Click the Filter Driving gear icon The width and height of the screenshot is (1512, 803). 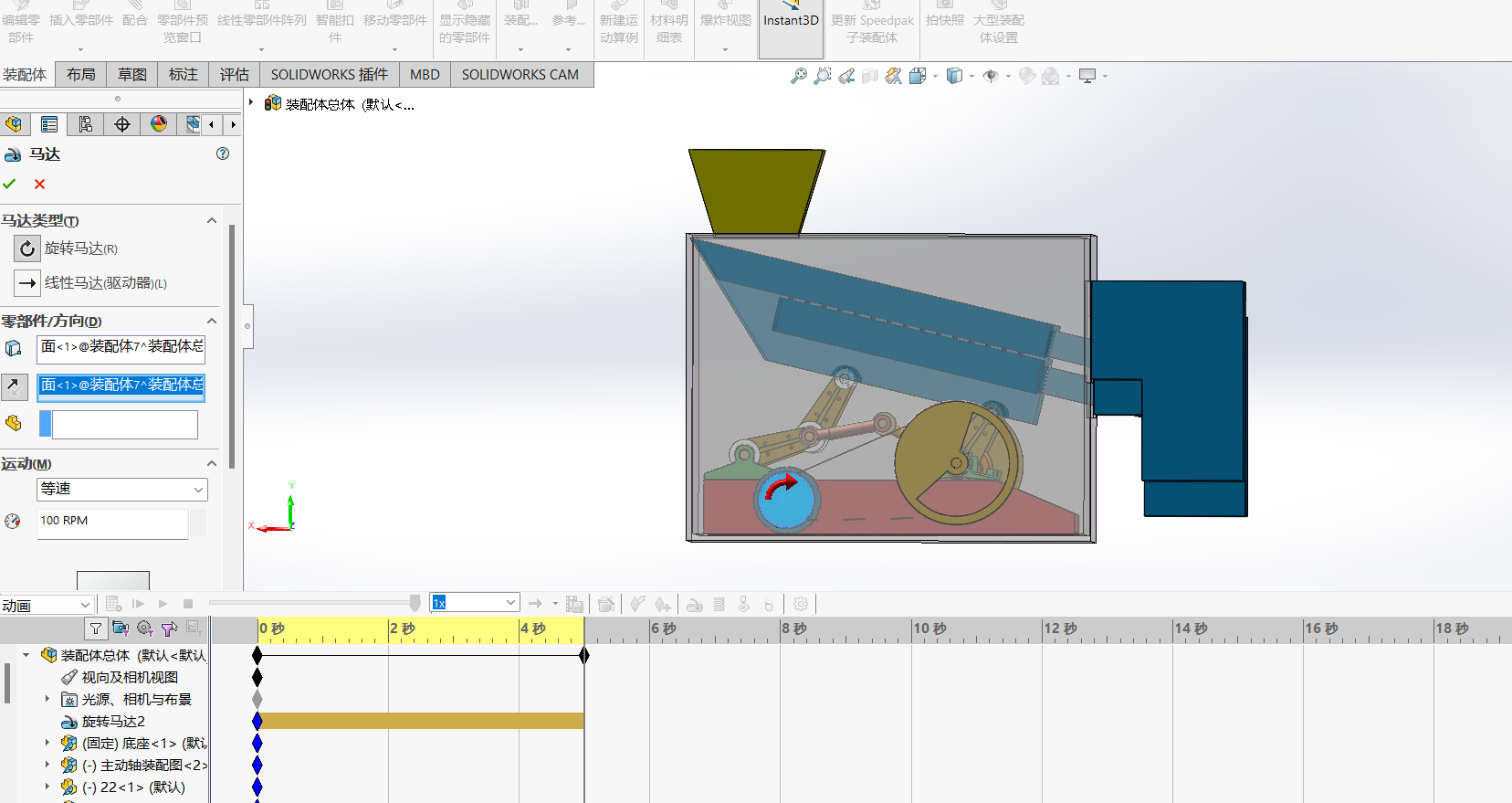point(144,628)
